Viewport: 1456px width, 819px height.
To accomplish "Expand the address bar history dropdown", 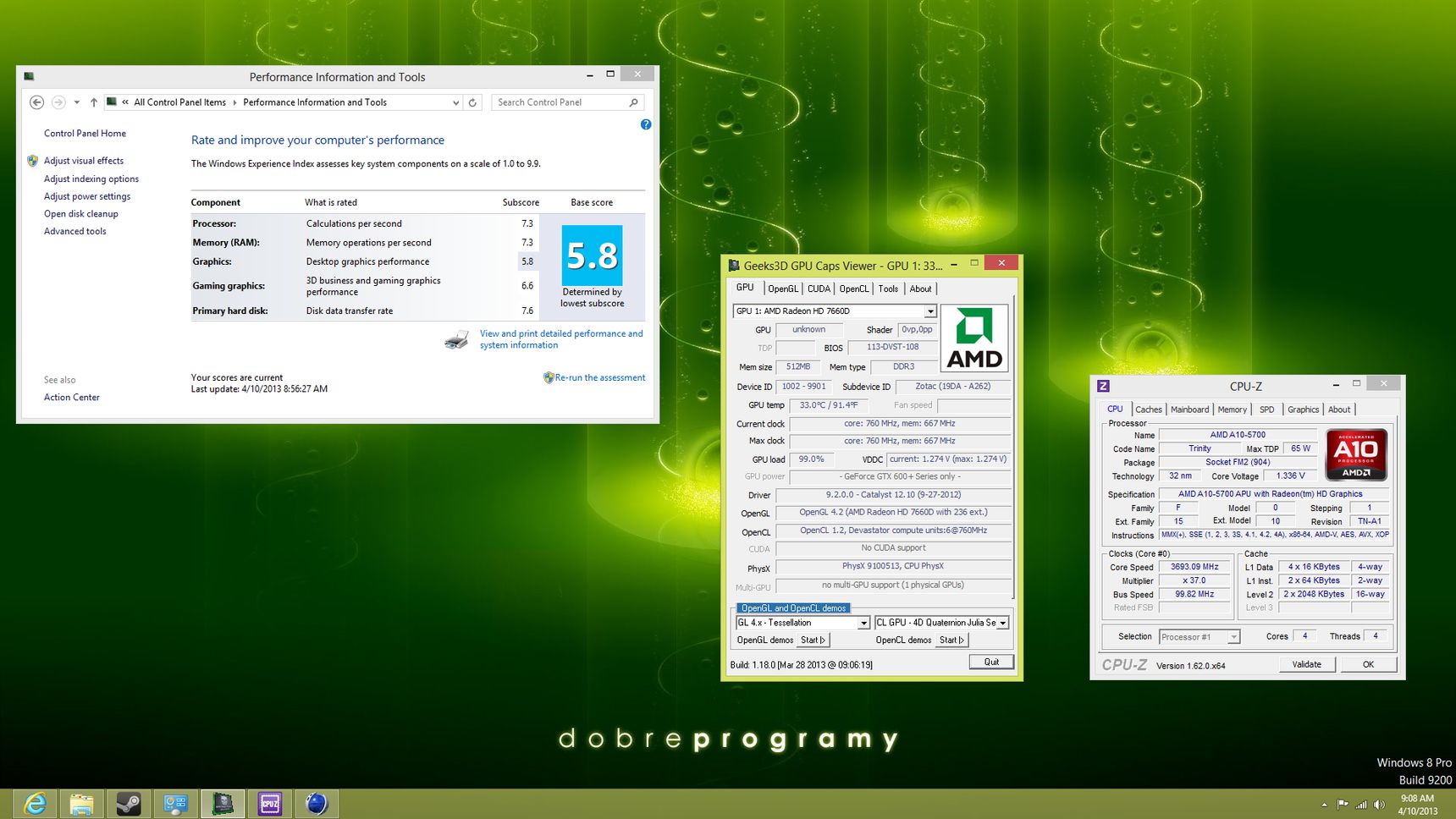I will 455,102.
